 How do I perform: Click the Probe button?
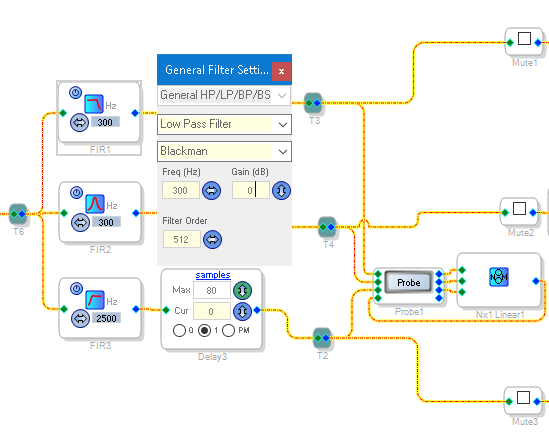click(409, 282)
